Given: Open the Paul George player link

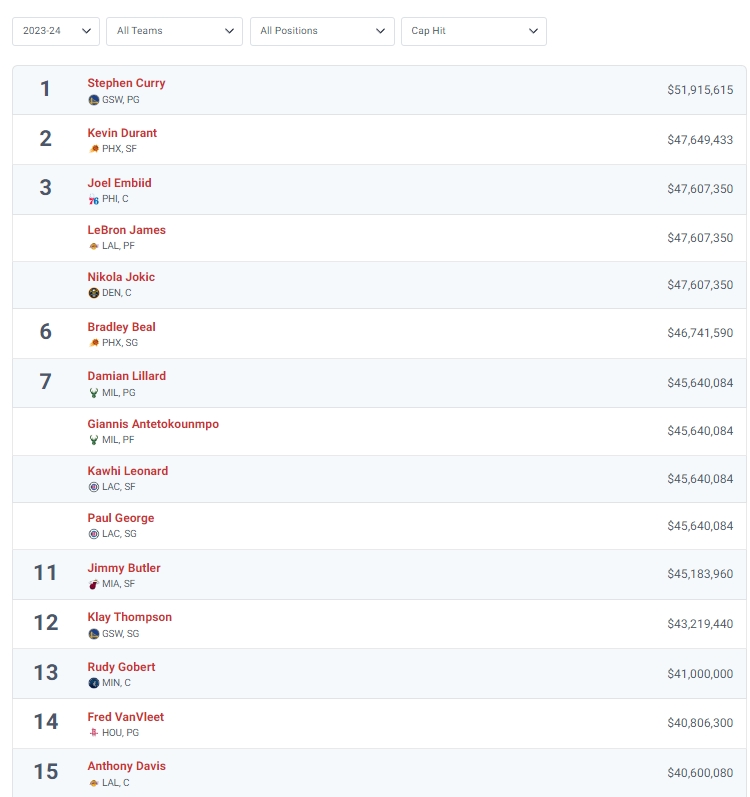Looking at the screenshot, I should [121, 518].
